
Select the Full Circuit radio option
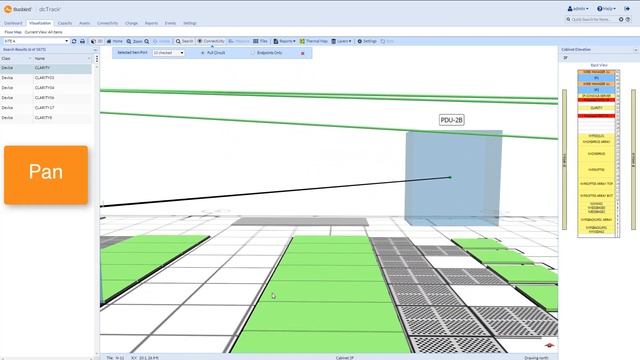[203, 53]
